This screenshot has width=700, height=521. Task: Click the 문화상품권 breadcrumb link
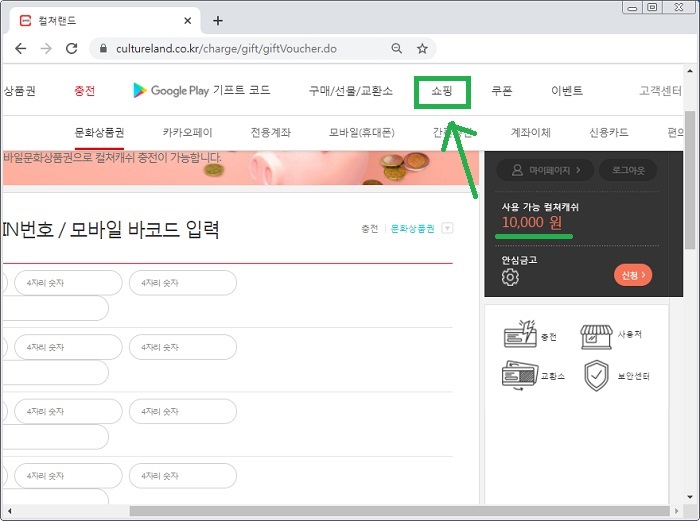pyautogui.click(x=412, y=229)
